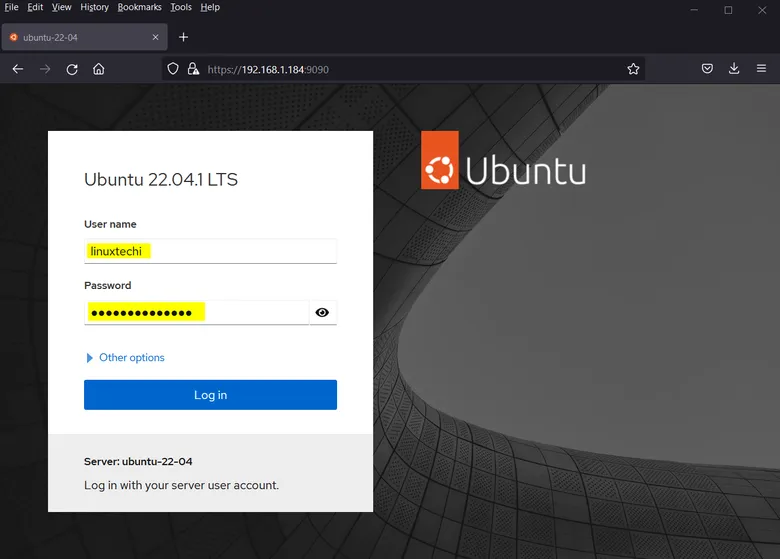This screenshot has width=780, height=559.
Task: Close the browser window
Action: 762,10
